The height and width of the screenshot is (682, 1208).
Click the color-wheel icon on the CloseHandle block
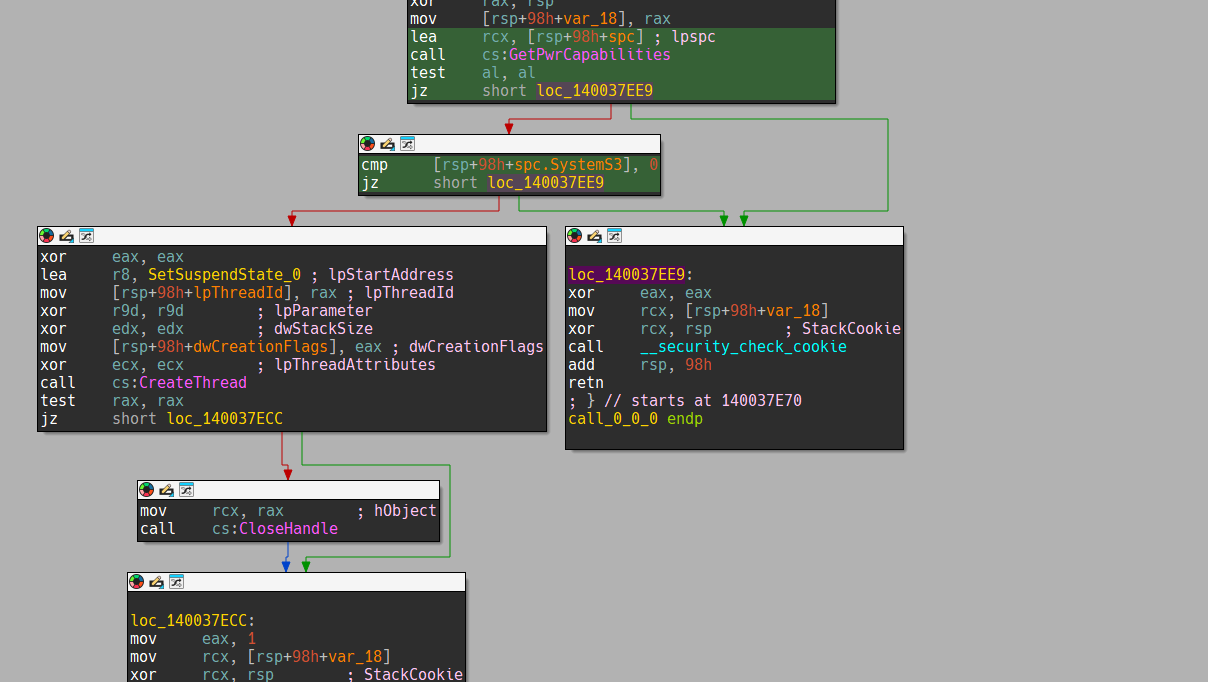(146, 490)
